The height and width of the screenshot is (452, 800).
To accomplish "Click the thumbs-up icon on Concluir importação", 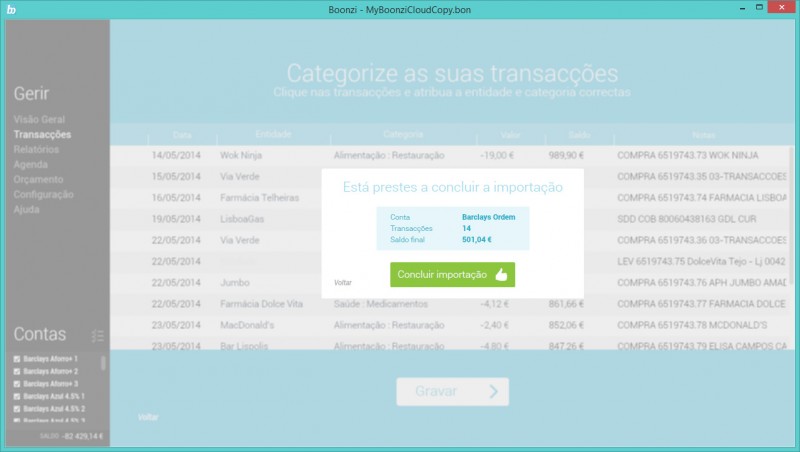I will point(502,275).
